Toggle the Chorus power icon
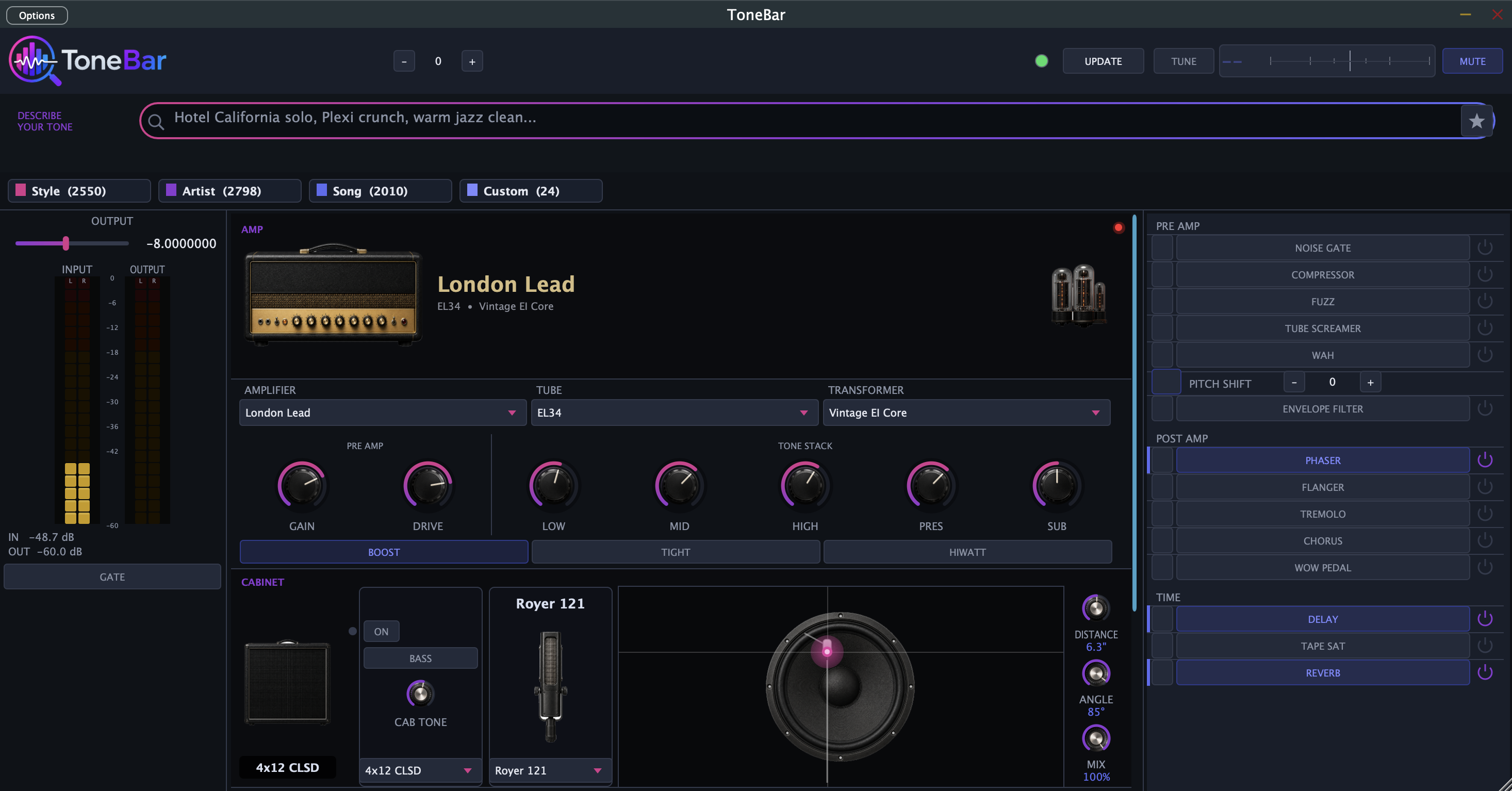 click(x=1485, y=540)
